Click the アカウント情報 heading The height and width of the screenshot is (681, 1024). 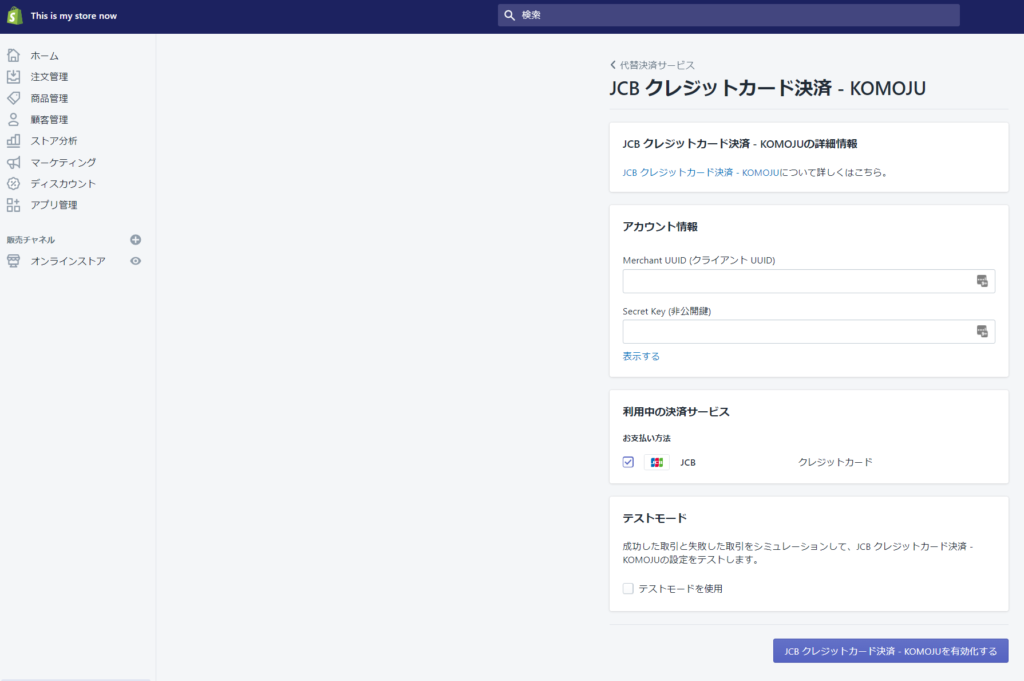(660, 227)
